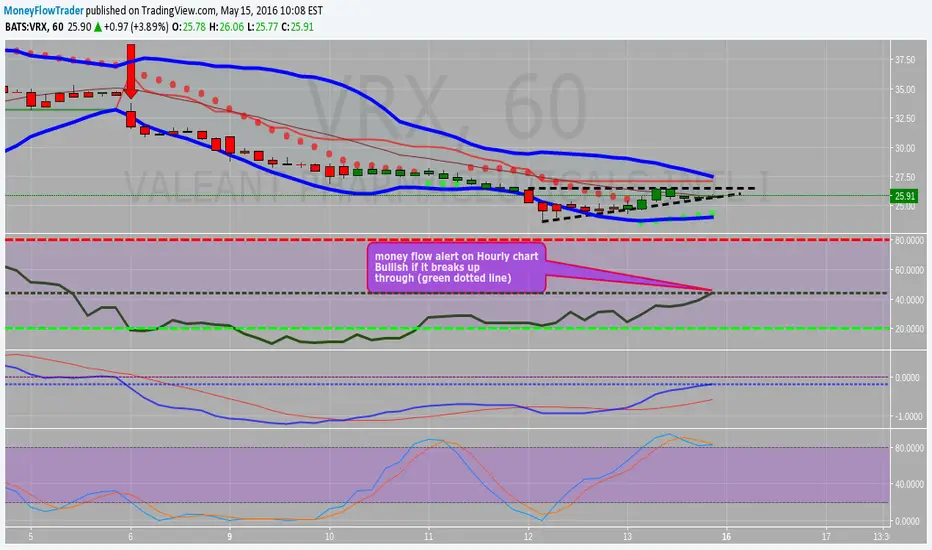Click the 27.50 price axis label

tap(905, 177)
